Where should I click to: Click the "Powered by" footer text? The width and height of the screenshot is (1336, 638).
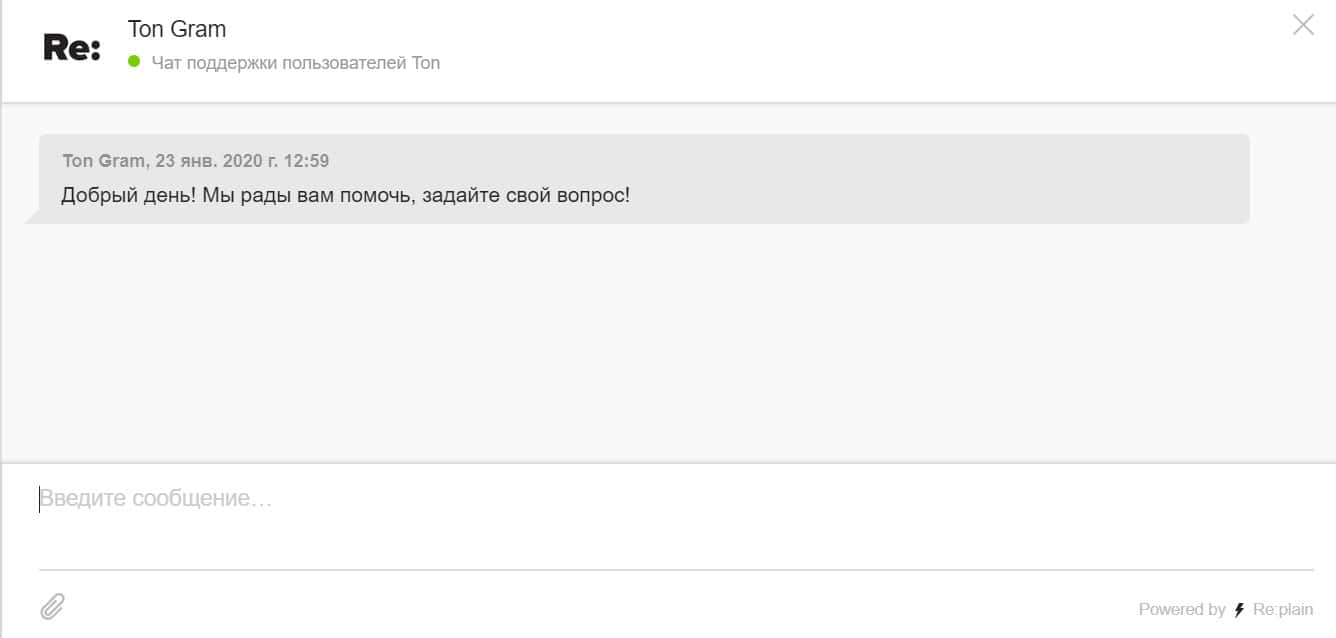tap(1181, 610)
